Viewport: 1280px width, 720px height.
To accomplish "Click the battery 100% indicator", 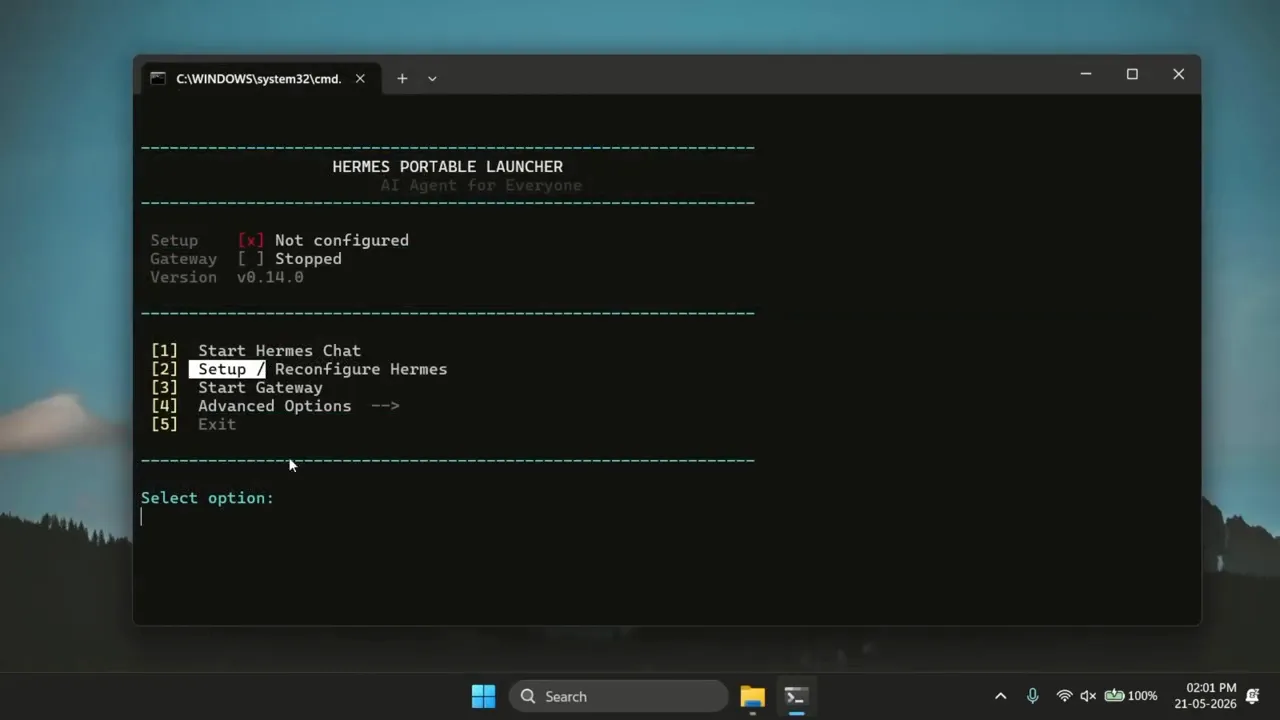I will coord(1131,696).
